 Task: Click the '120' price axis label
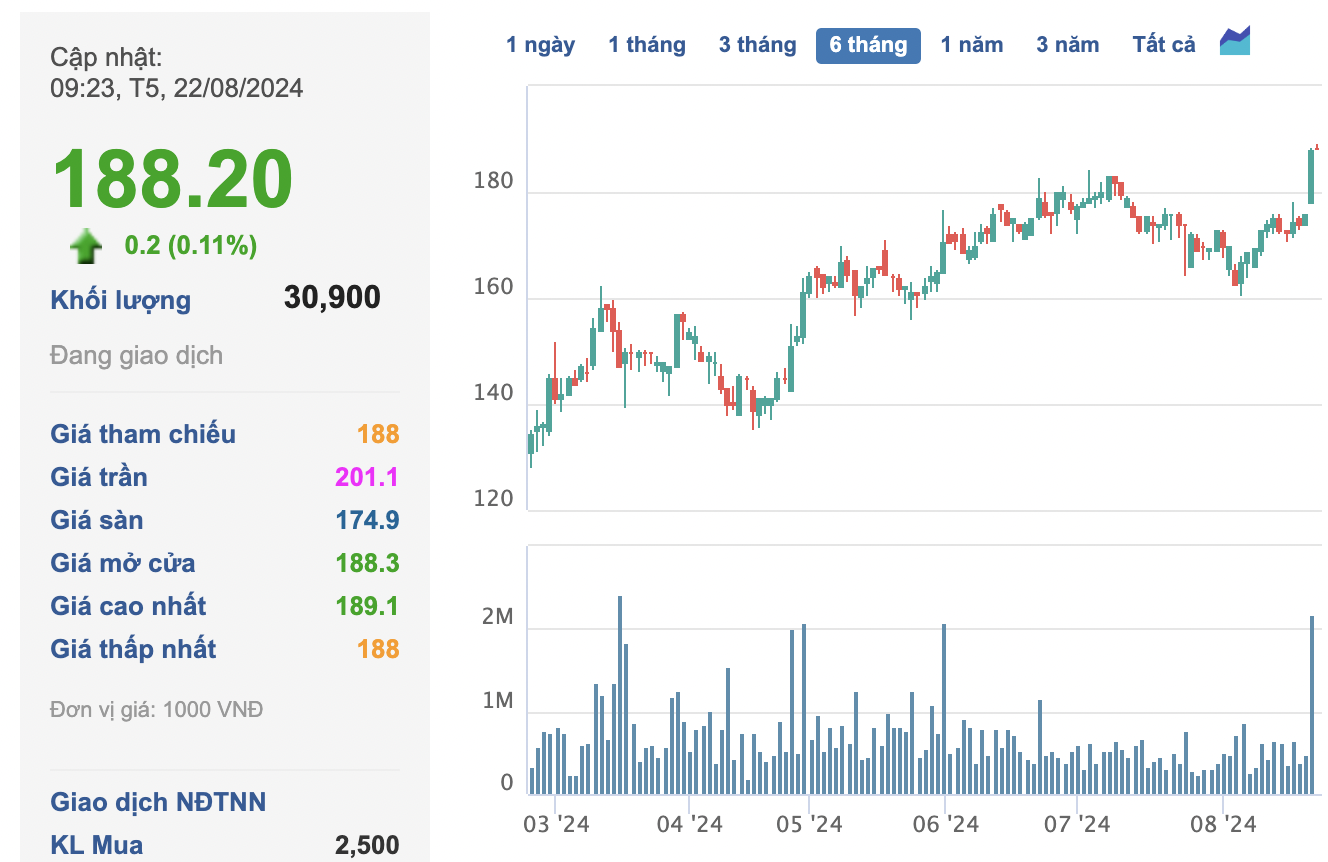pos(494,499)
